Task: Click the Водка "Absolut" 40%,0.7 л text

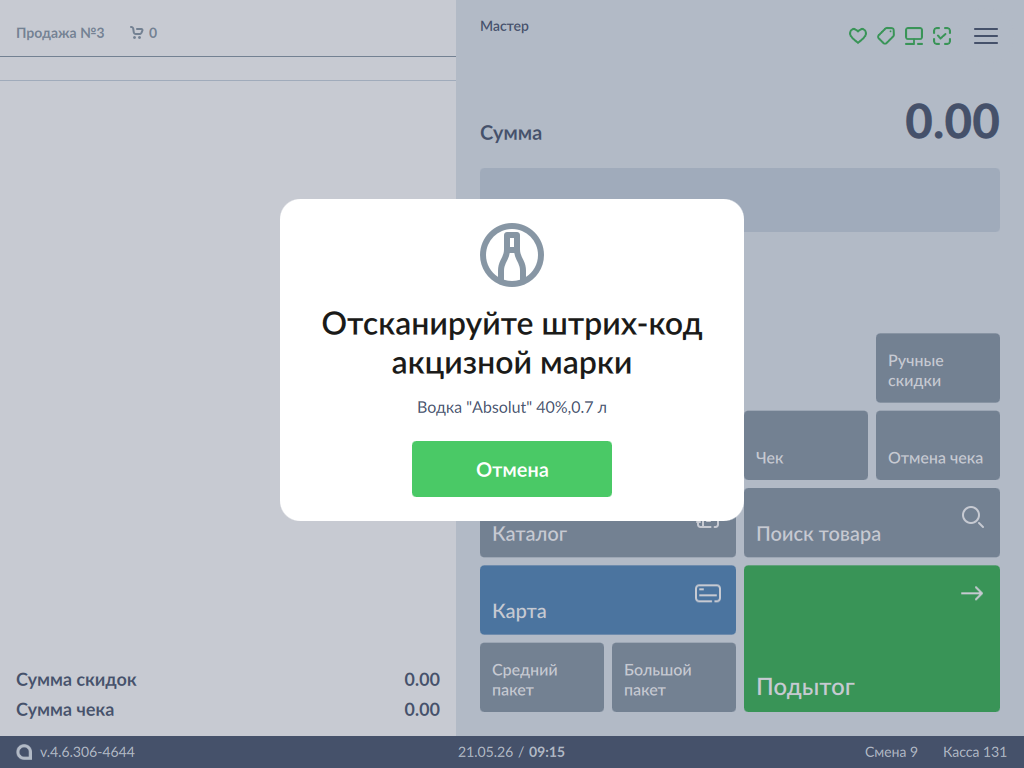Action: coord(512,408)
